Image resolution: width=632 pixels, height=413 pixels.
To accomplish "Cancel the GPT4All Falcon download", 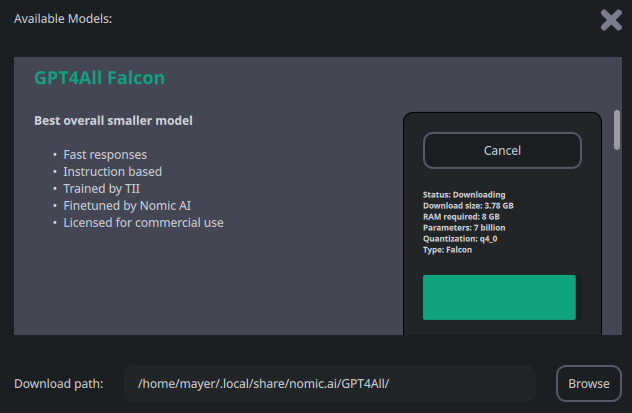I will point(502,150).
